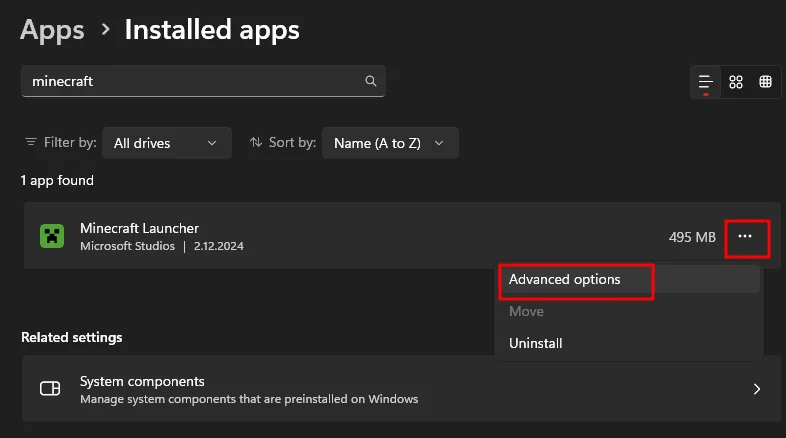The image size is (786, 438).
Task: Click the Sort by label
Action: [292, 142]
